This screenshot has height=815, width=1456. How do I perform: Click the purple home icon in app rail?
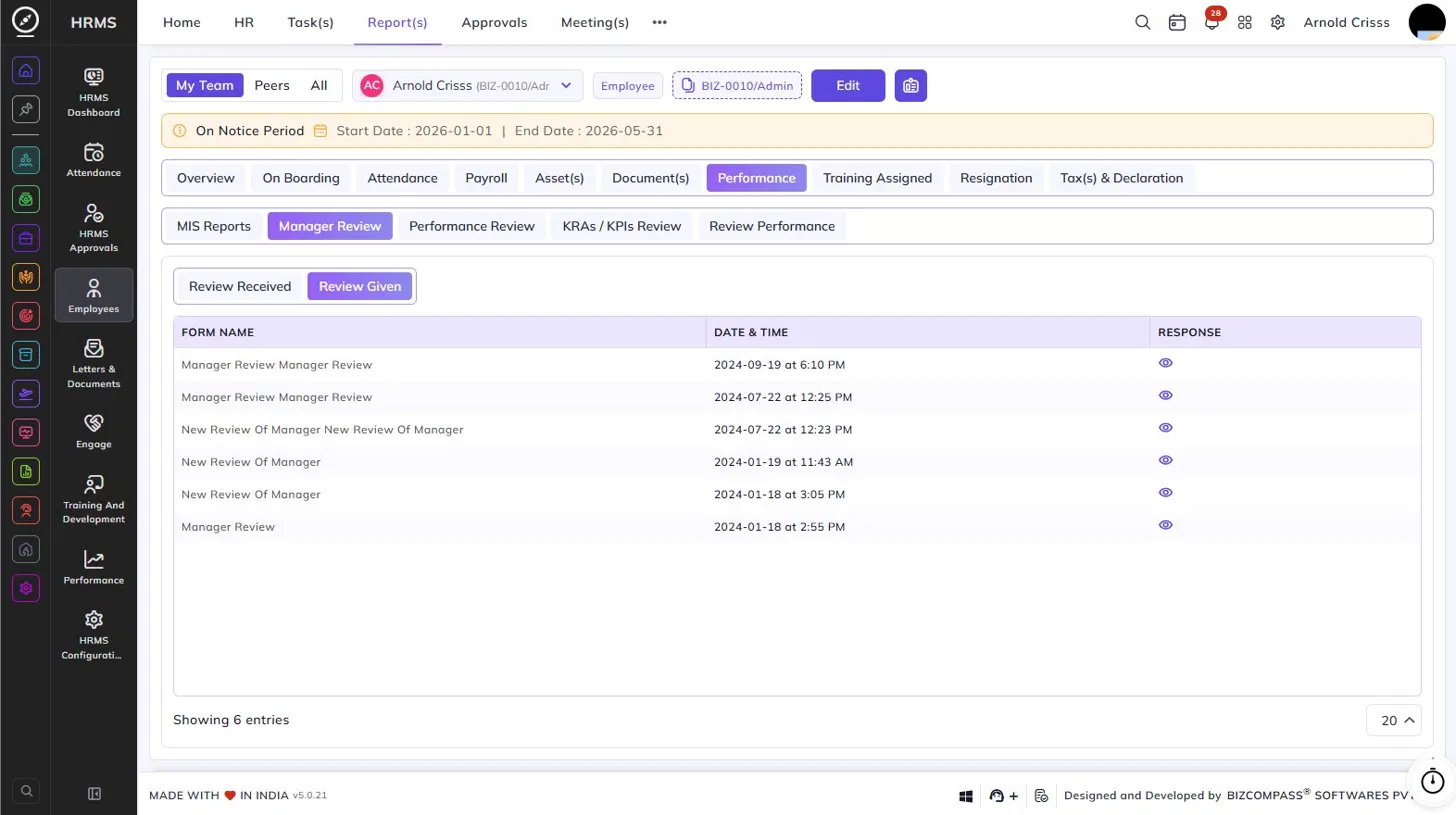[26, 71]
